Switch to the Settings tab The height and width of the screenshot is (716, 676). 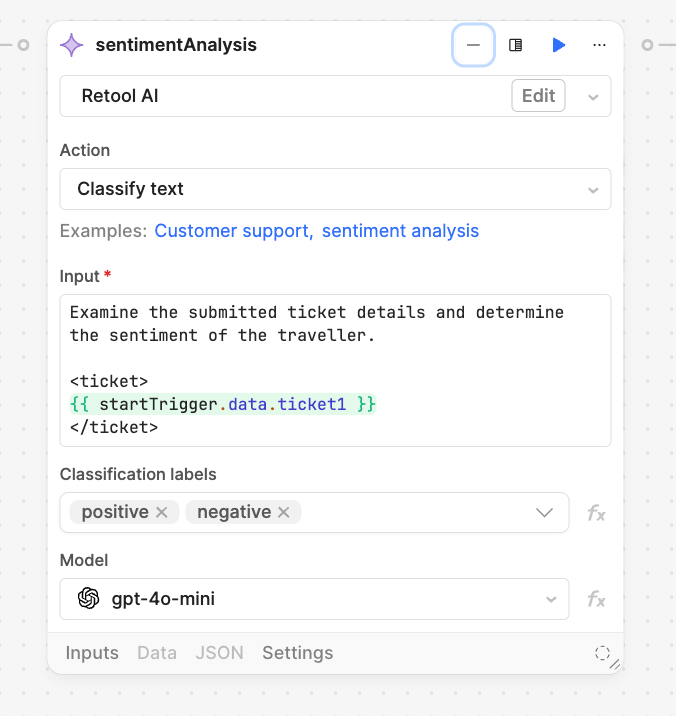pyautogui.click(x=297, y=653)
